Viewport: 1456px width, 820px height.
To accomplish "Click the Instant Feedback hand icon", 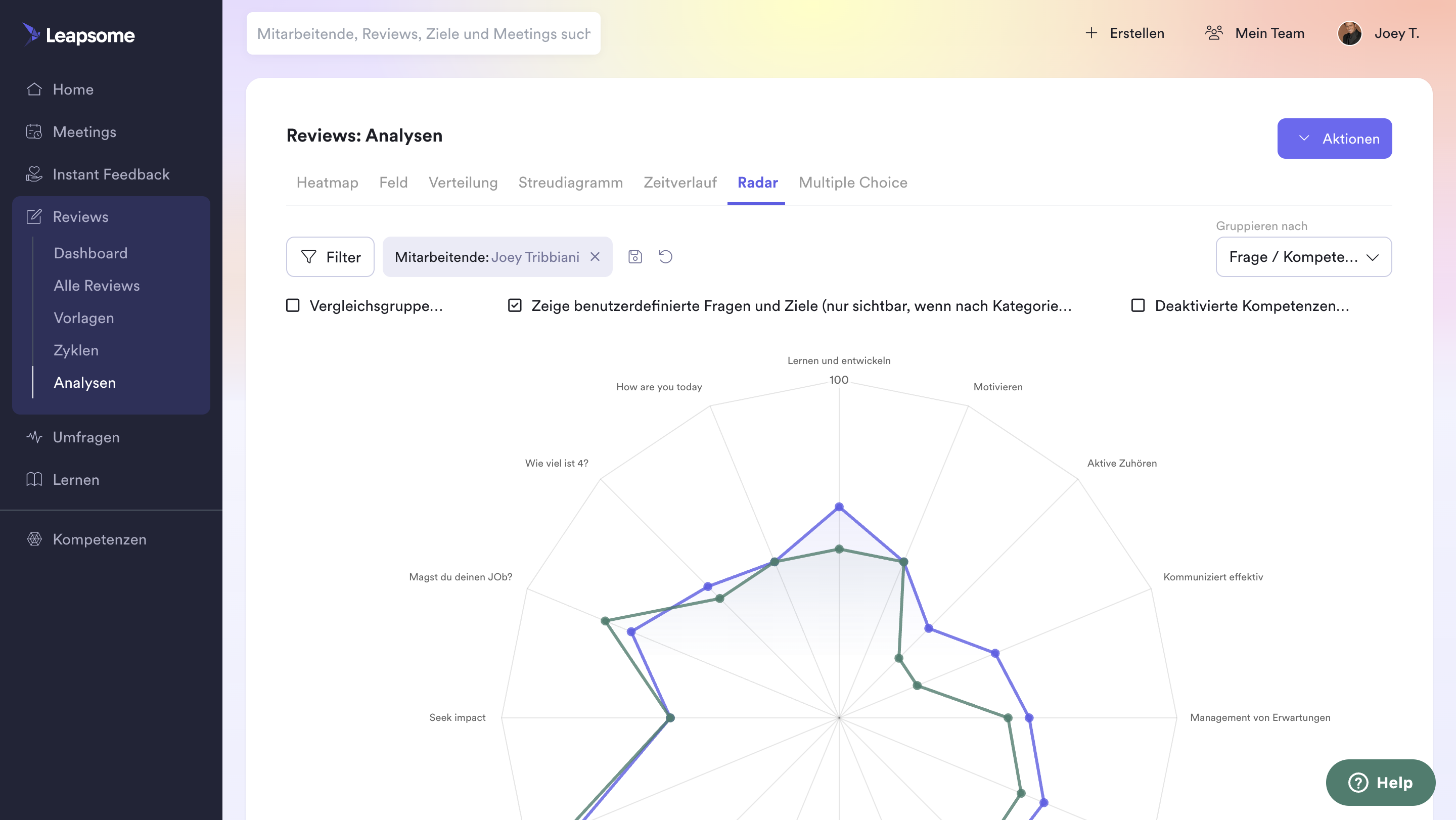I will pos(34,174).
